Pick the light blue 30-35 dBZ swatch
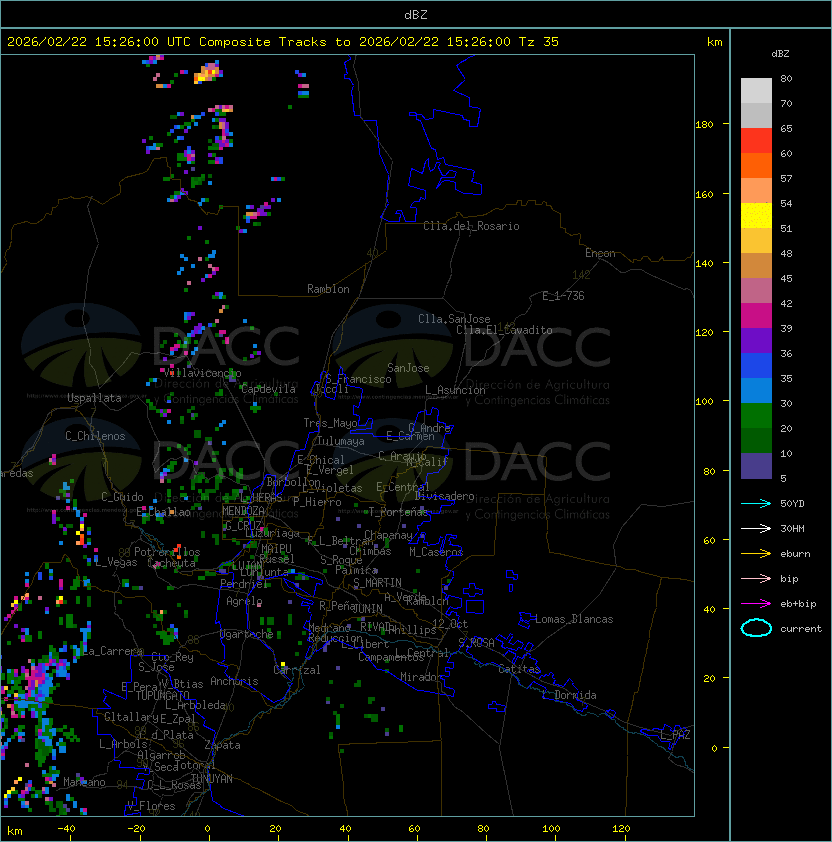This screenshot has height=842, width=832. 756,391
